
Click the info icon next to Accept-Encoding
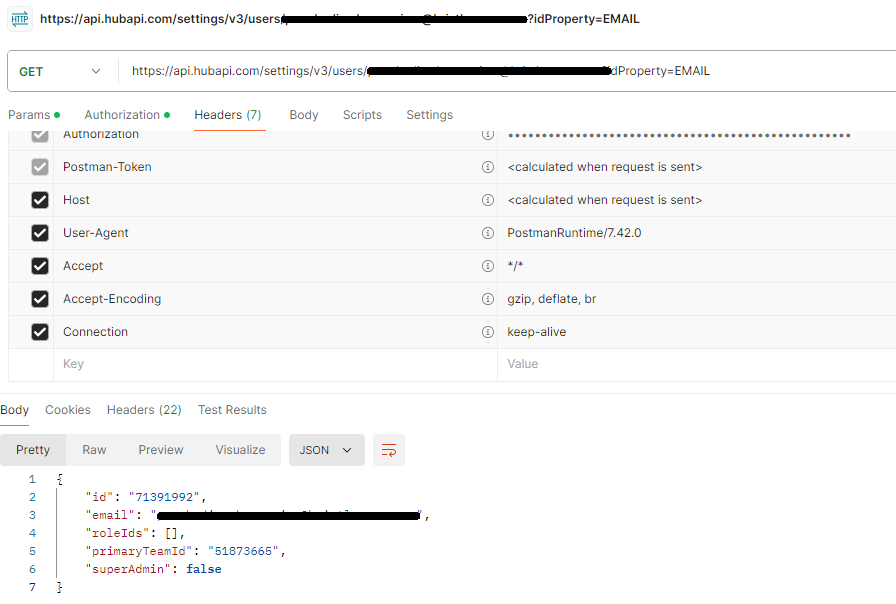[x=488, y=298]
